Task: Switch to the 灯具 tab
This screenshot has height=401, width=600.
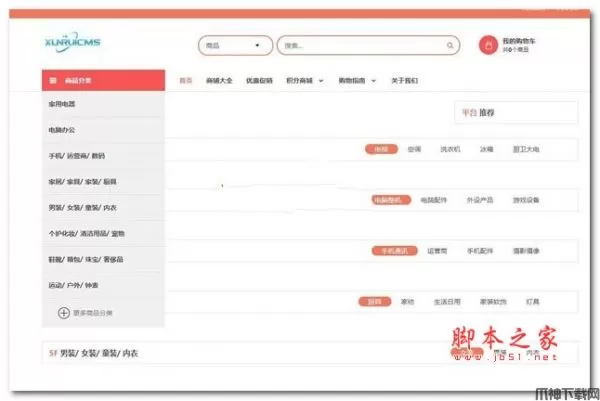Action: 532,302
